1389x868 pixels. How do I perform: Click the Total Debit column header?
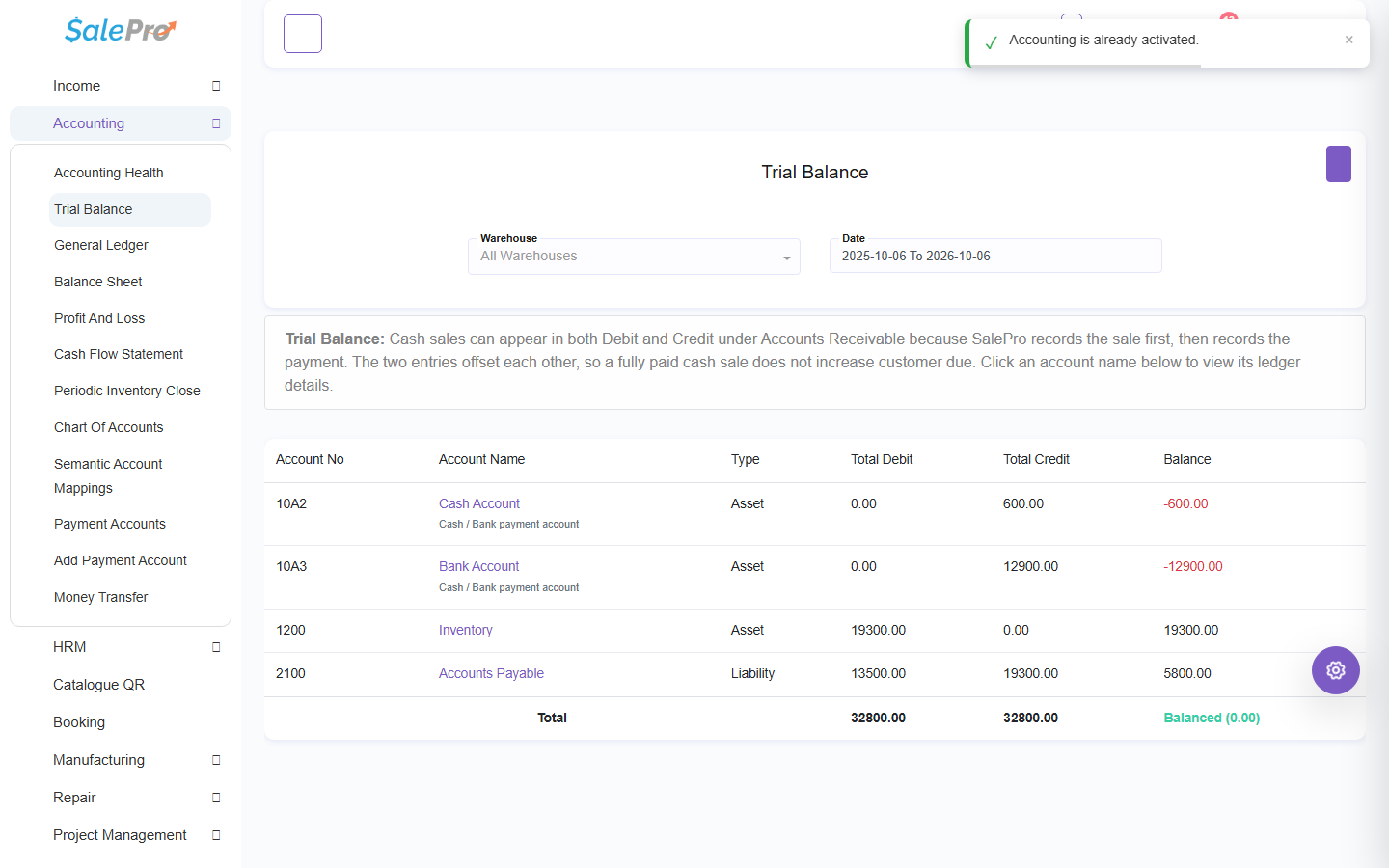(882, 459)
